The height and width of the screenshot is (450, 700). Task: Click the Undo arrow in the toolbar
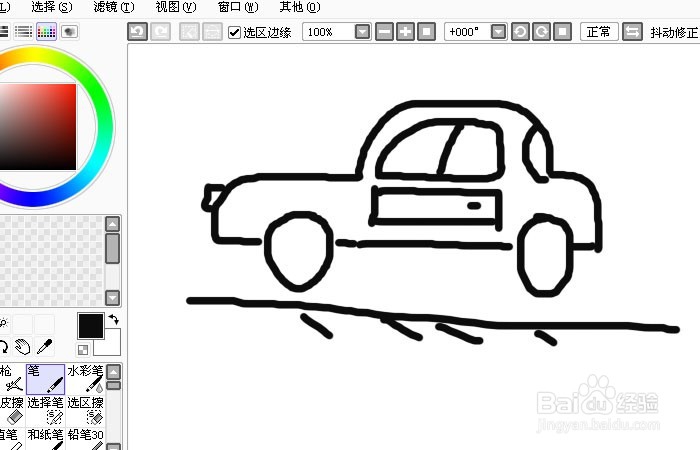click(x=138, y=32)
